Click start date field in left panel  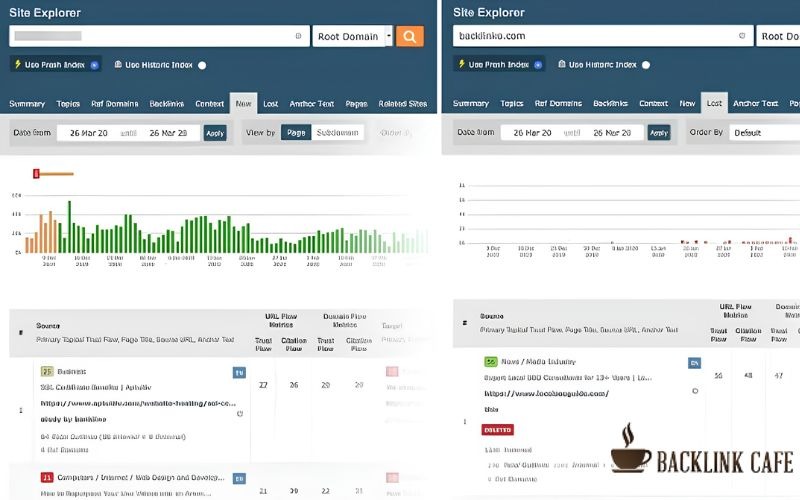tap(89, 133)
